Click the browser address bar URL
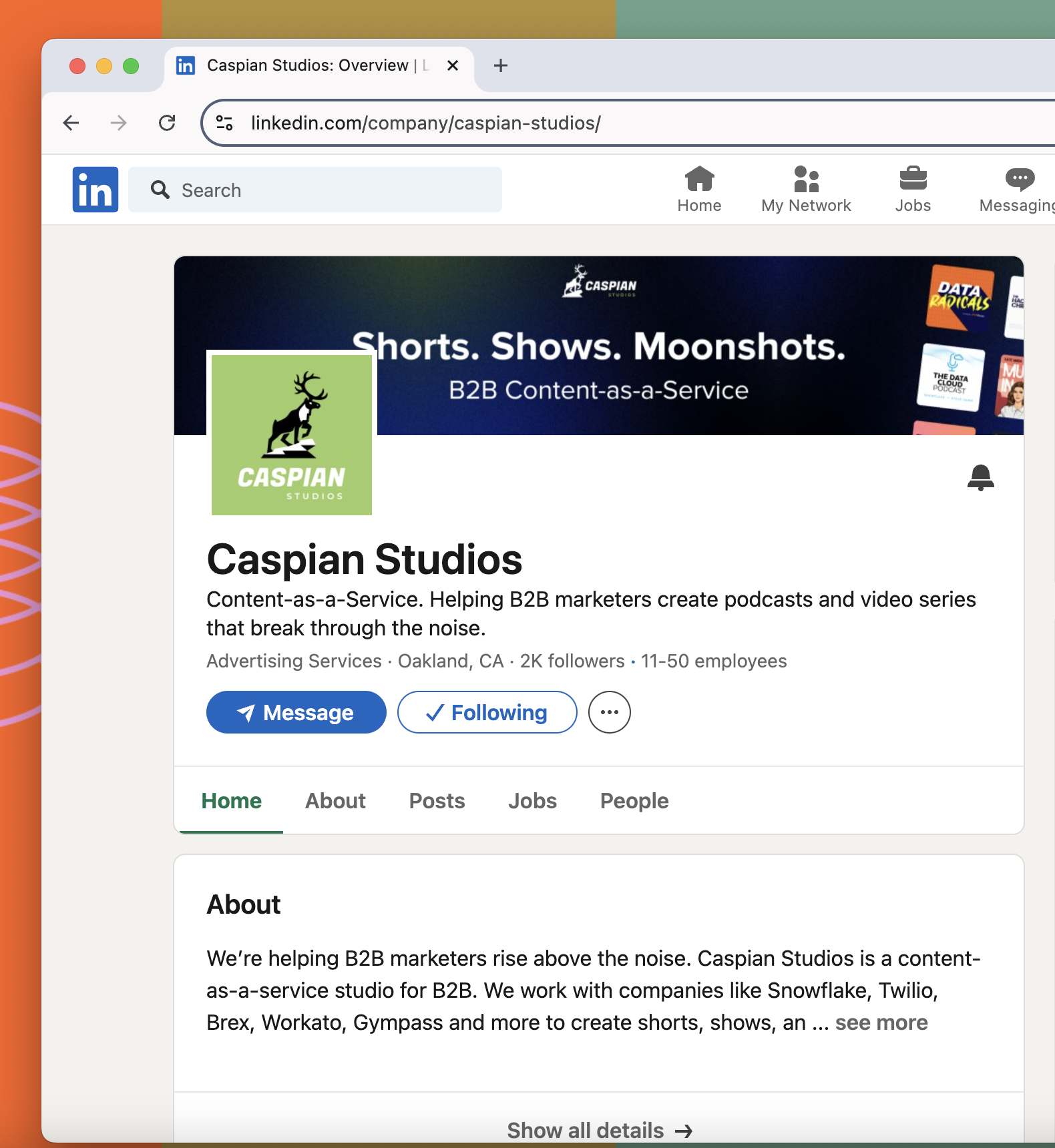Screen dimensions: 1055x1148 [426, 123]
